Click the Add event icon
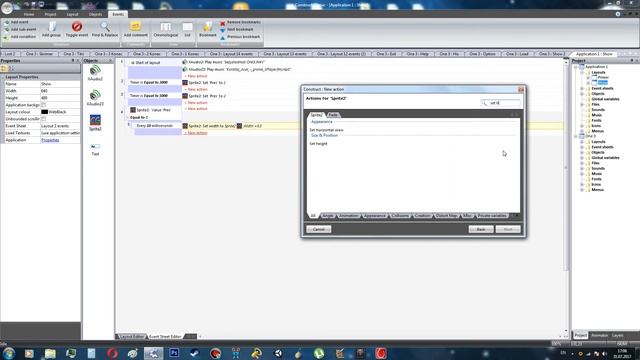 point(7,22)
